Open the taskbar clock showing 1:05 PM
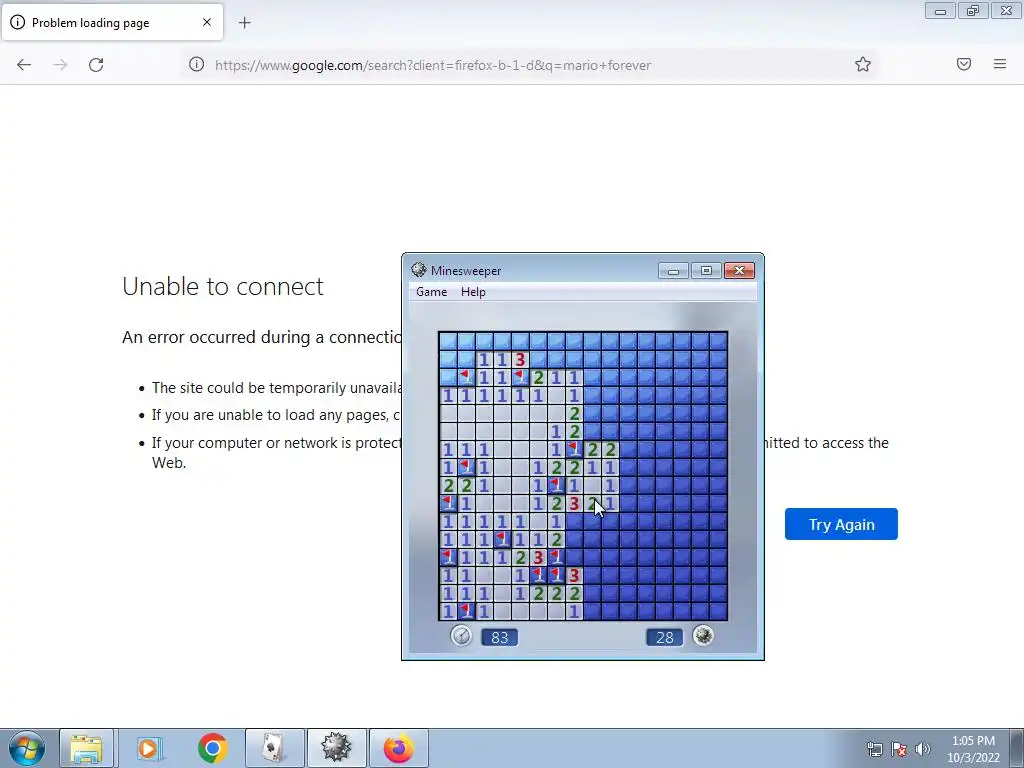The height and width of the screenshot is (768, 1024). click(973, 749)
